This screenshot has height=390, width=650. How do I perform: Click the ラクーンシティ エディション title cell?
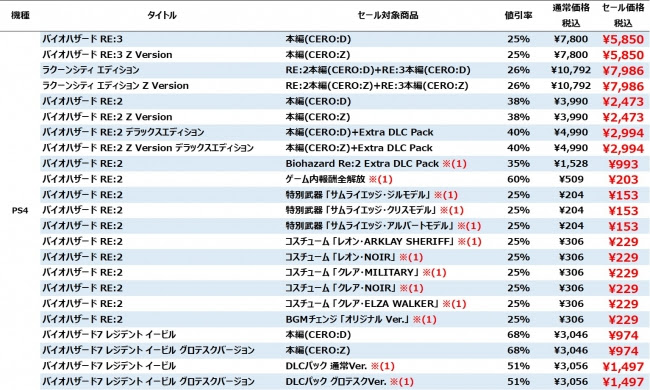click(x=91, y=70)
